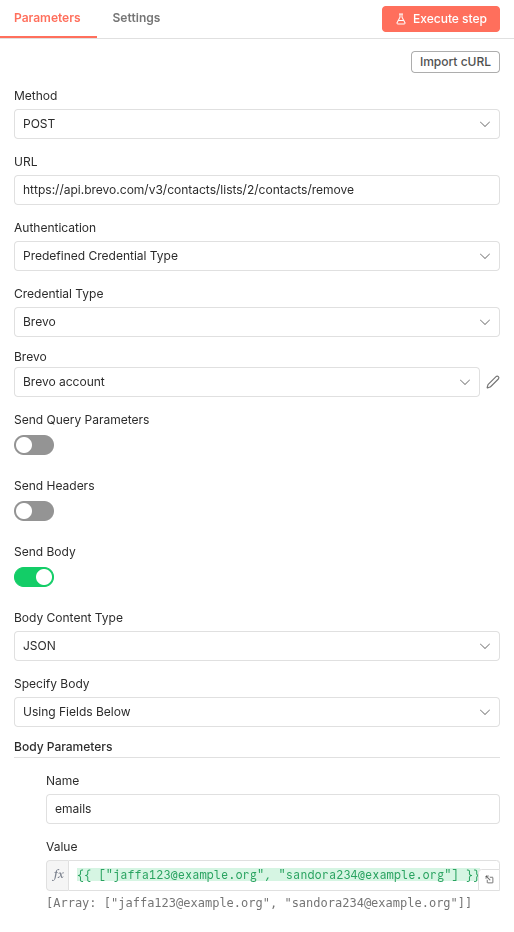The height and width of the screenshot is (932, 514).
Task: Click the Send Headers label
Action: click(54, 486)
